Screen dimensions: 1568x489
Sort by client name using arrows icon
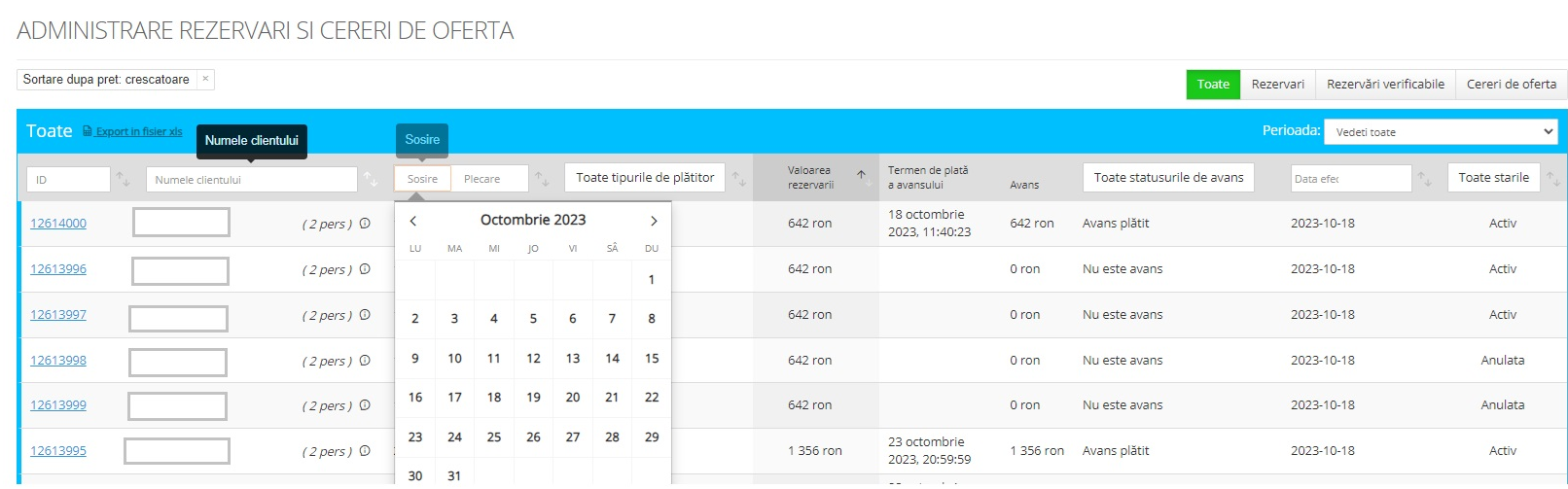pyautogui.click(x=371, y=179)
